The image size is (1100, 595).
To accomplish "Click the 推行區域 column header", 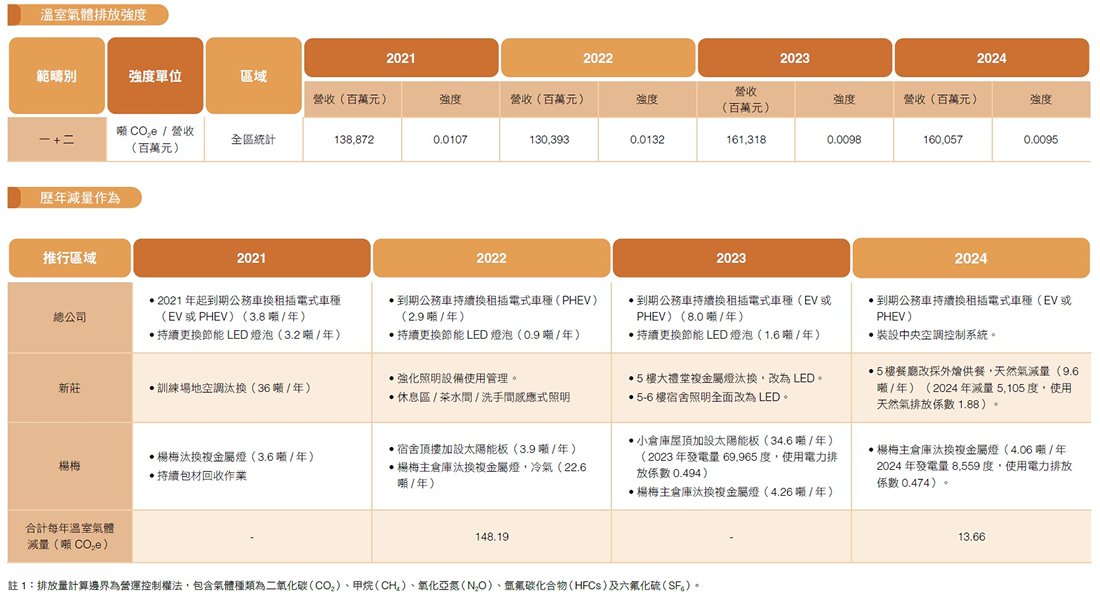I will click(70, 258).
